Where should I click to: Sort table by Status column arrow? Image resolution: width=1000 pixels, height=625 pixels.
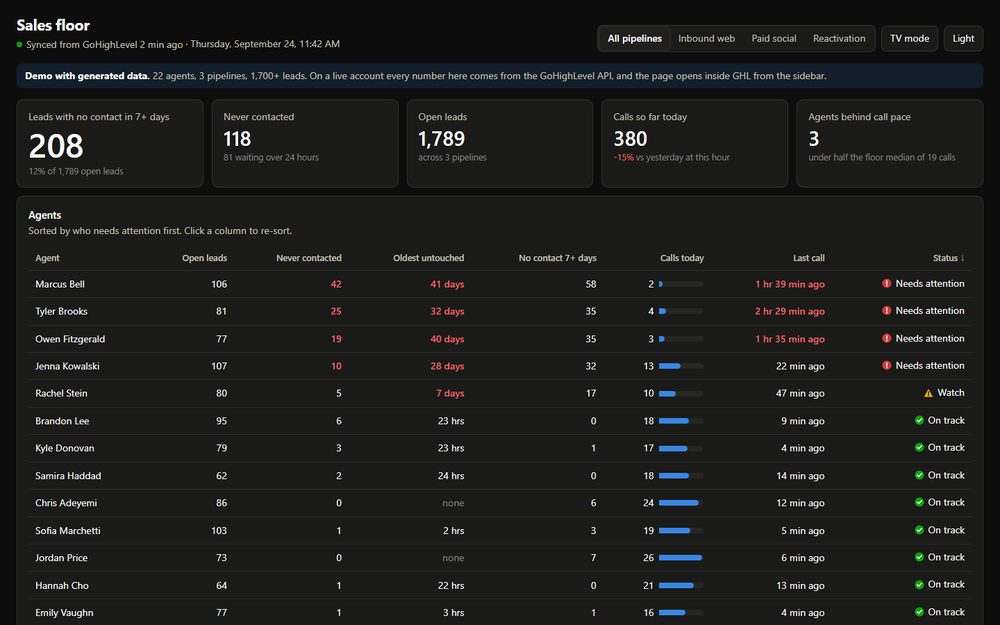click(x=962, y=258)
